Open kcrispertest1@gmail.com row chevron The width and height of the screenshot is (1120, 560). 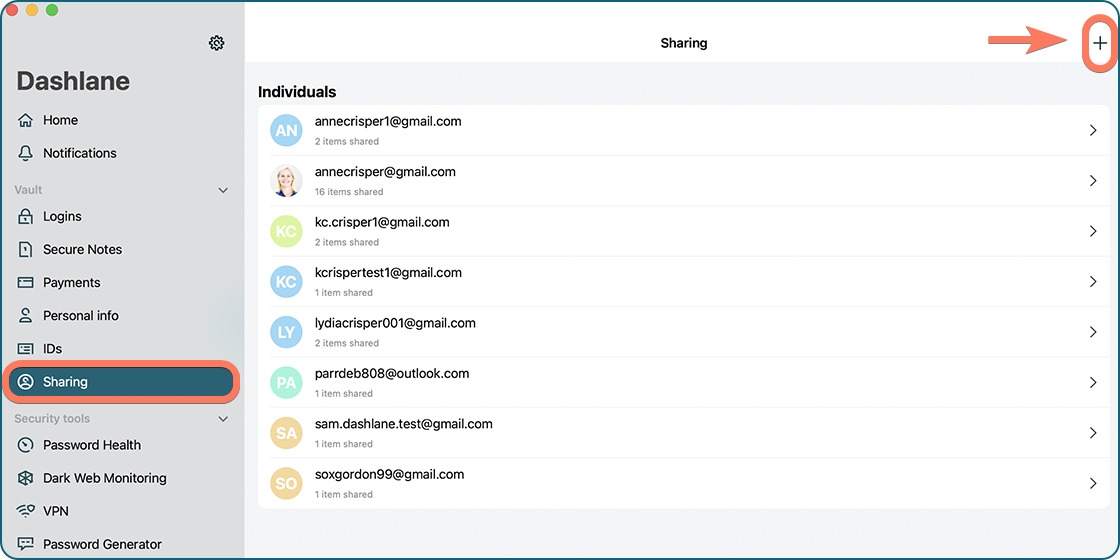[x=1093, y=281]
